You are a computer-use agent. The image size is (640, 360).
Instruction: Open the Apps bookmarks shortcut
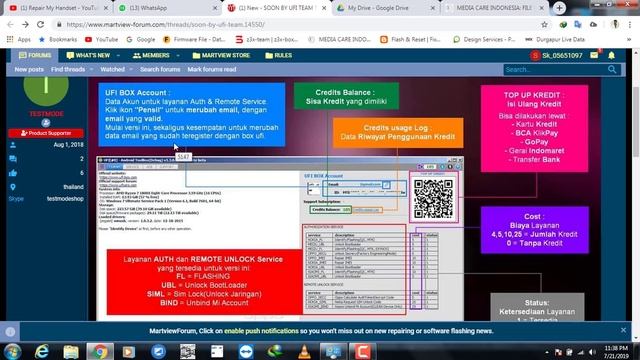click(19, 40)
